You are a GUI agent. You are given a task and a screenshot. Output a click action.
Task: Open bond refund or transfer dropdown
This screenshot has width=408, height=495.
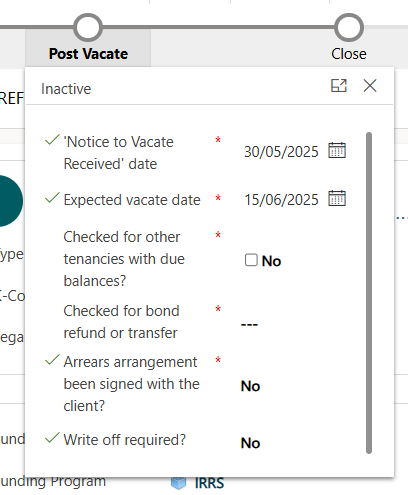point(249,324)
